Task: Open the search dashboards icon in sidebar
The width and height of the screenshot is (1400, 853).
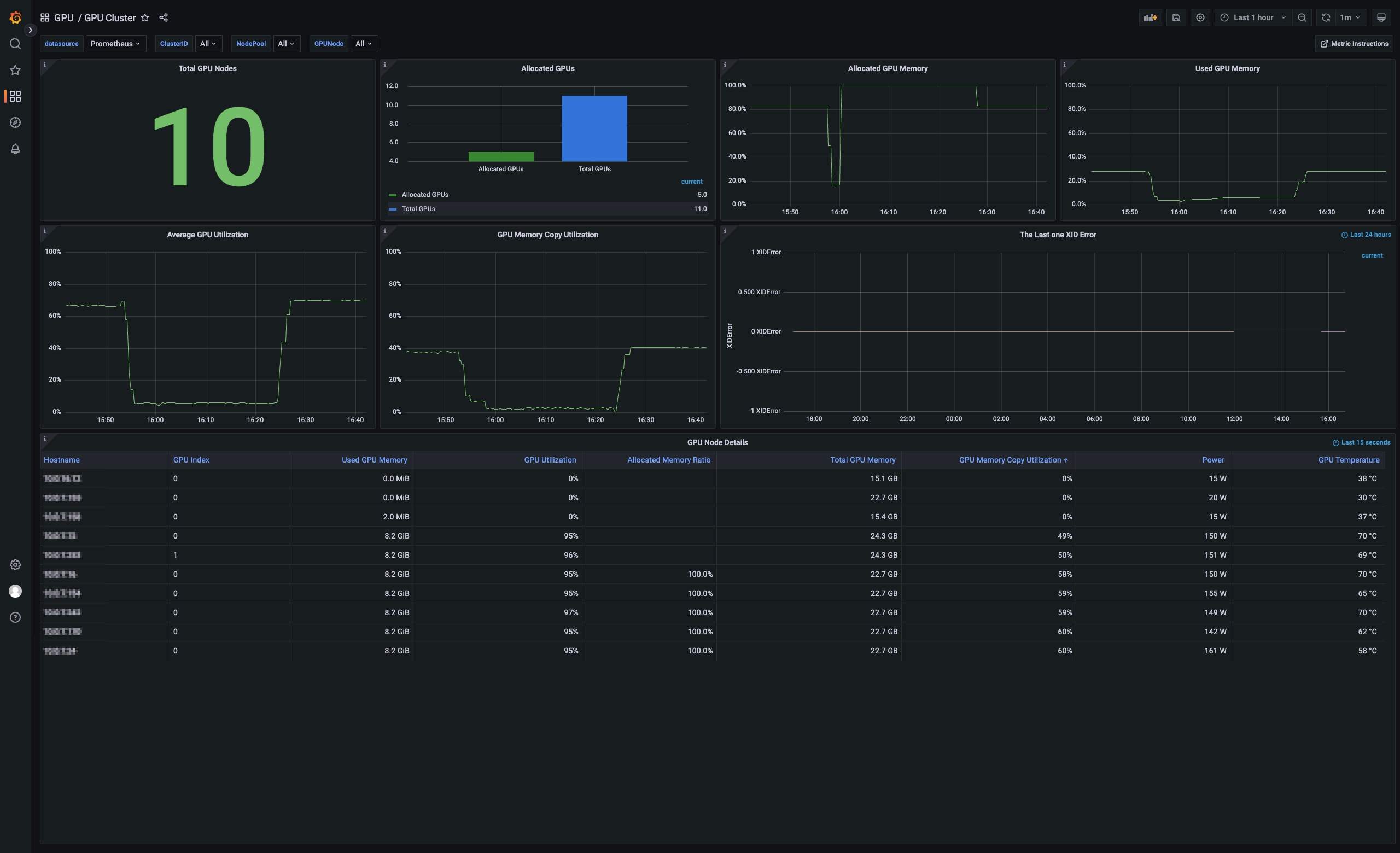Action: pyautogui.click(x=15, y=44)
